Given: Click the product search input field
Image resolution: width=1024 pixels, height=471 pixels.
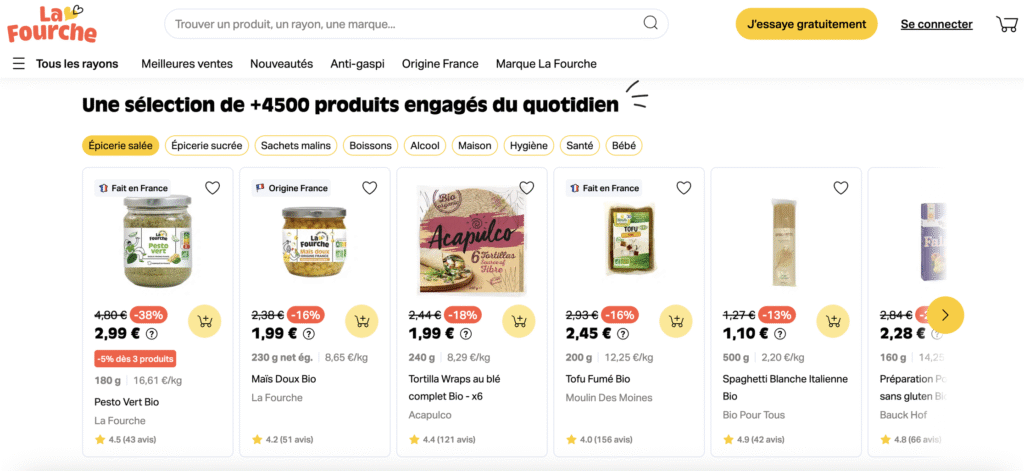Looking at the screenshot, I should click(x=400, y=24).
